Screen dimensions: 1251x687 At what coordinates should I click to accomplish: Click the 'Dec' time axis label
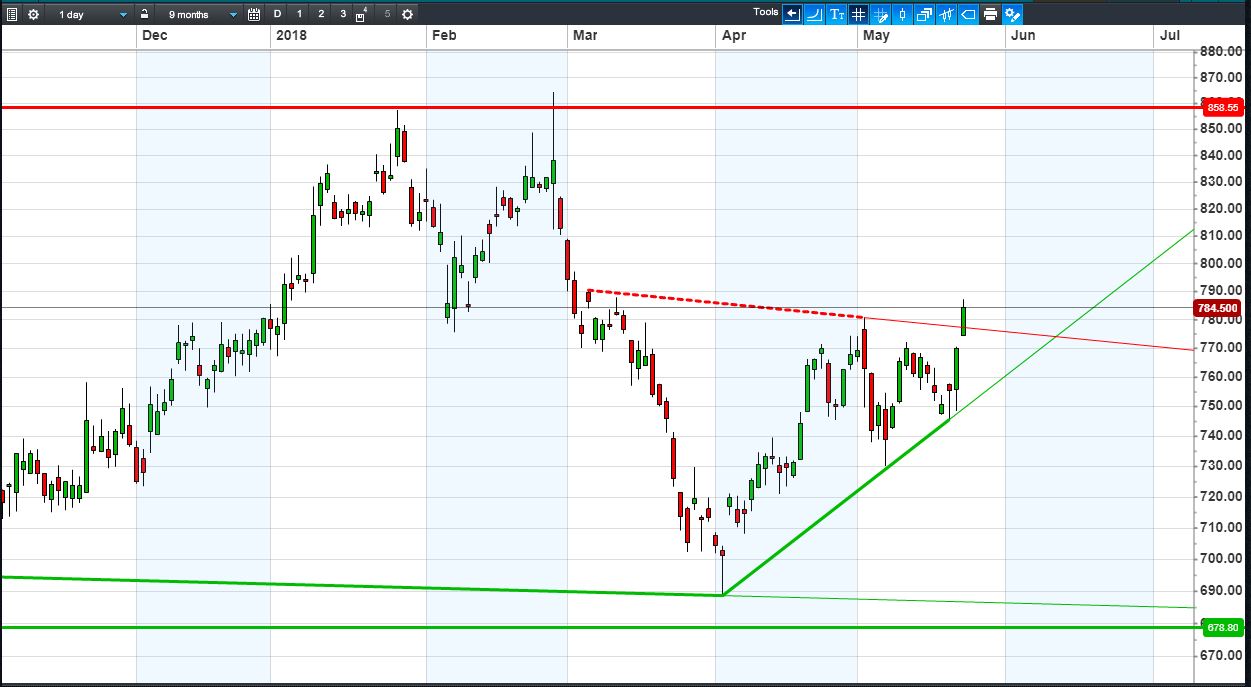153,35
